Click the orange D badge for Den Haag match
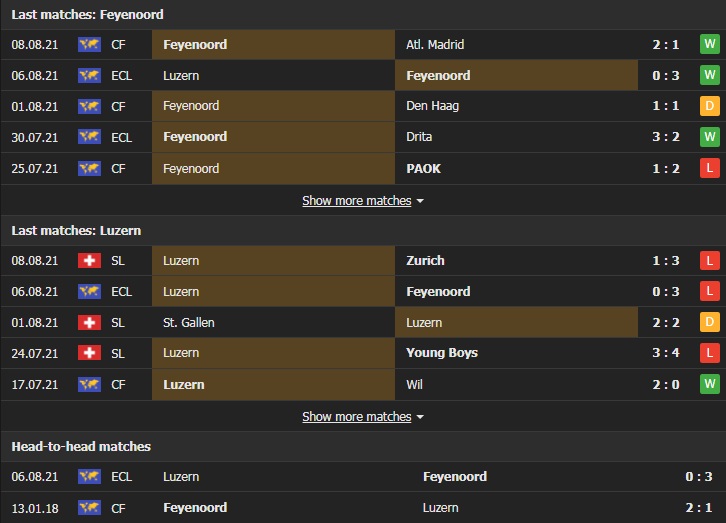Image resolution: width=726 pixels, height=523 pixels. tap(710, 106)
